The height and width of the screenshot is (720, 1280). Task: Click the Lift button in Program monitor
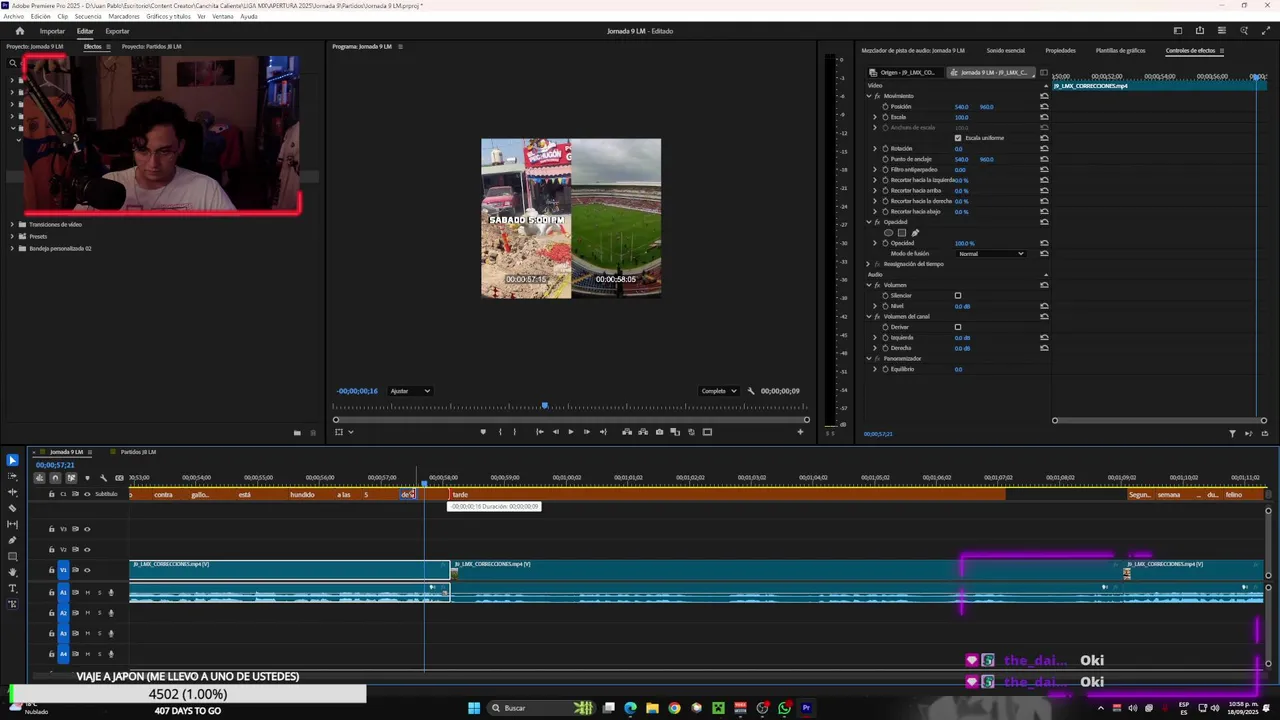coord(627,432)
